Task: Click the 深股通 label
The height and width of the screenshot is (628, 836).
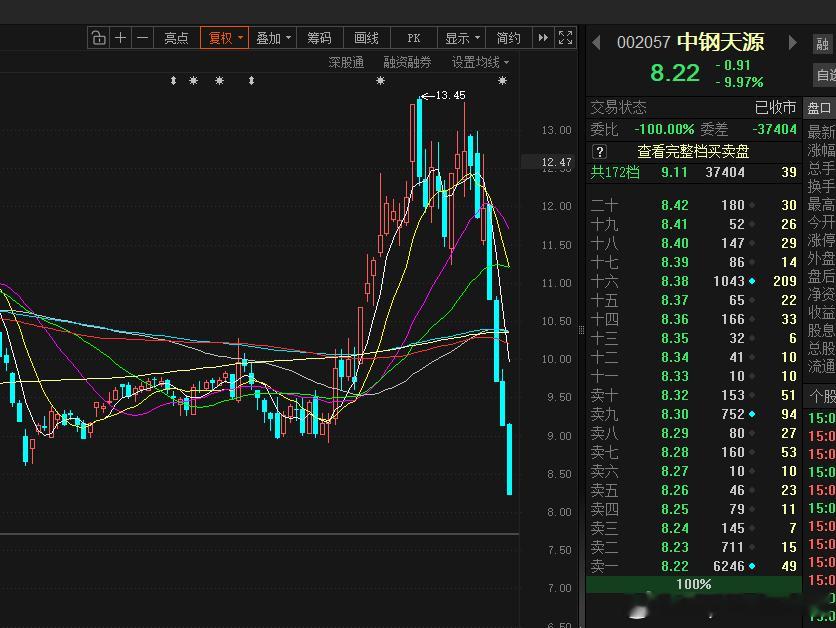Action: pos(347,62)
